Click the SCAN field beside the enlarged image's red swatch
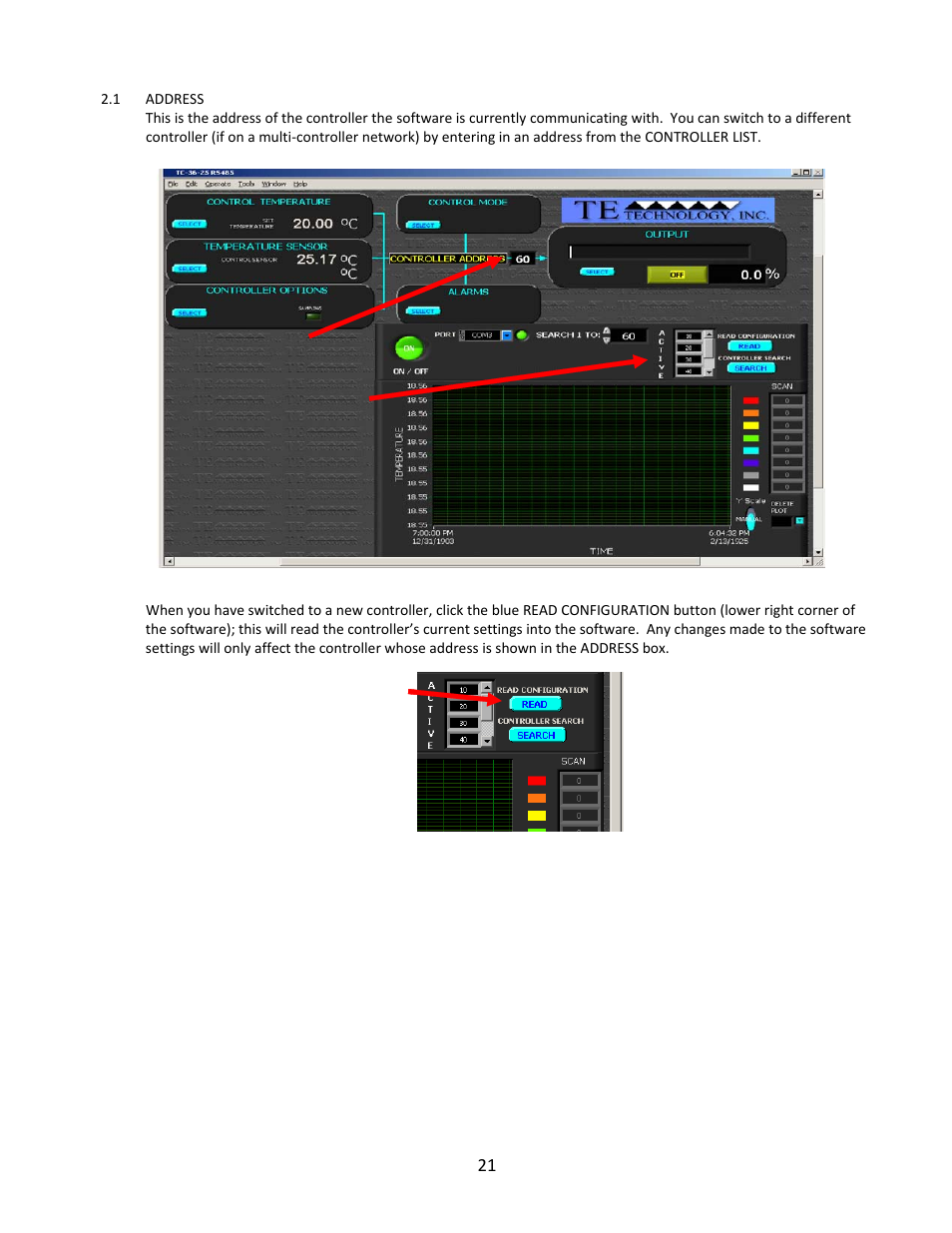952x1233 pixels. point(579,781)
